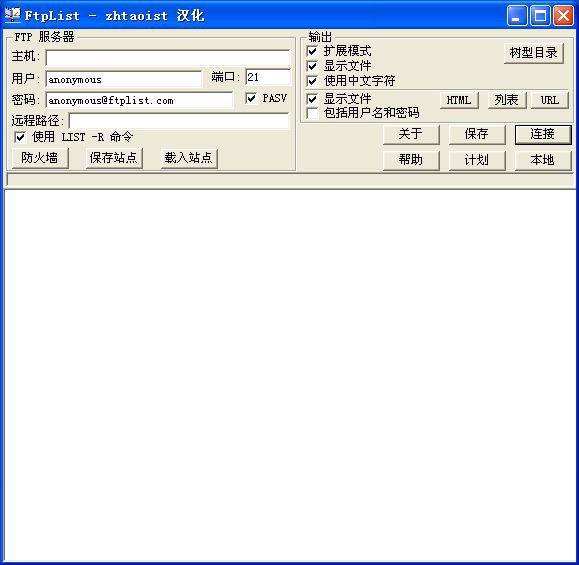
Task: Click the FtpList title bar app icon
Action: click(12, 15)
